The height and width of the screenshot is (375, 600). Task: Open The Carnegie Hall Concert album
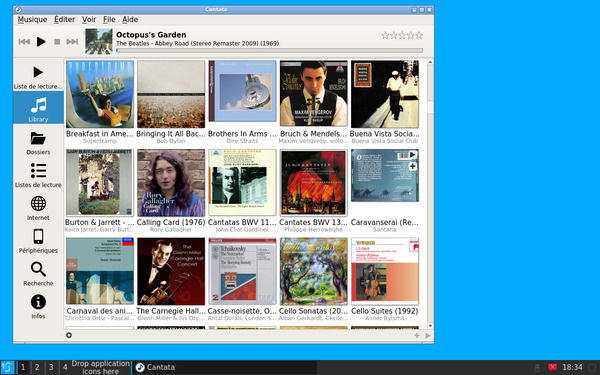(171, 271)
